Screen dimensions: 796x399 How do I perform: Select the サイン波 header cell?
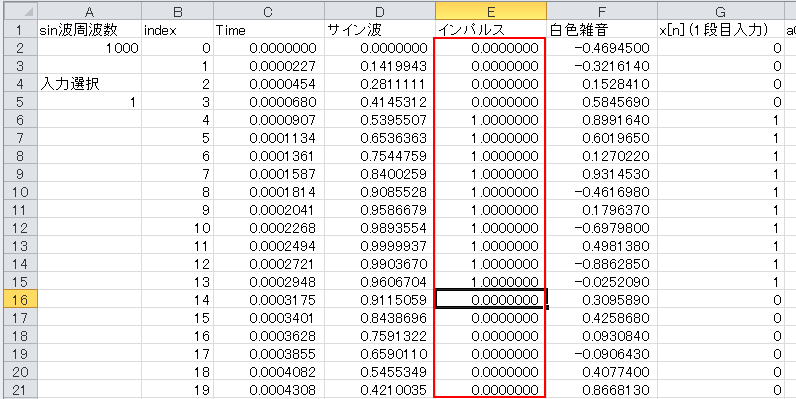pos(380,30)
